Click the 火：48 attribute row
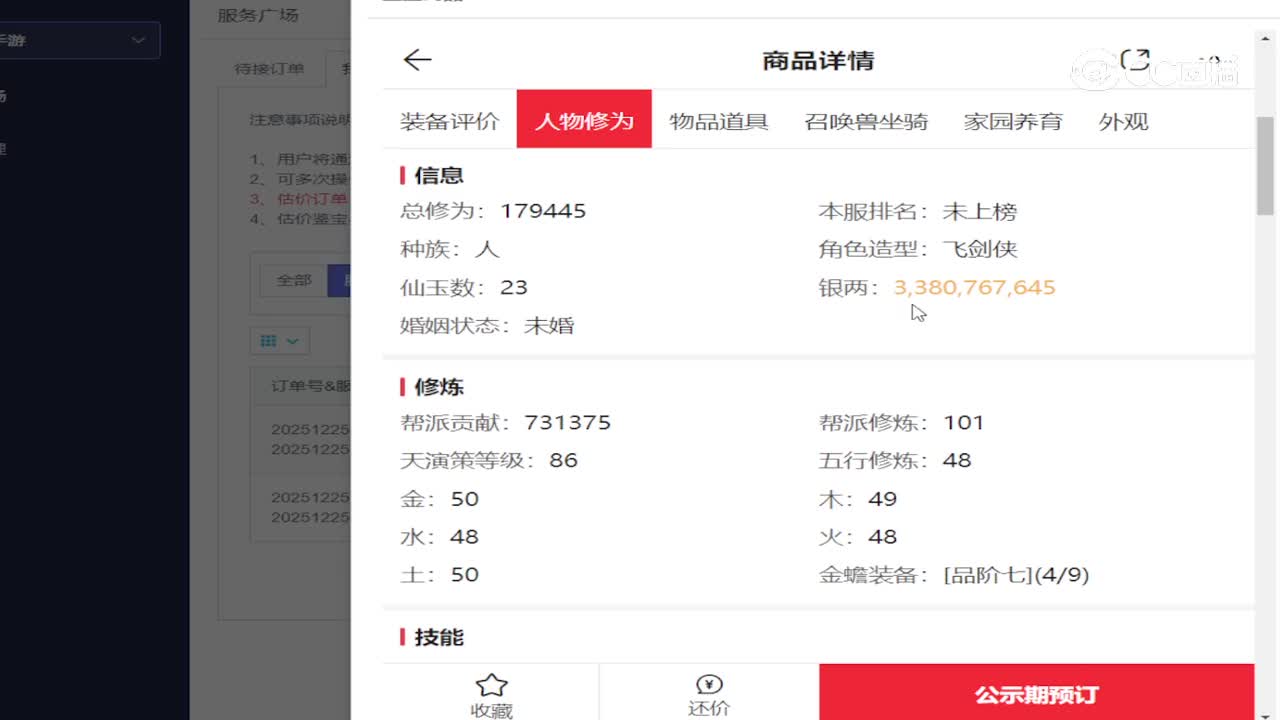1280x720 pixels. [x=858, y=536]
